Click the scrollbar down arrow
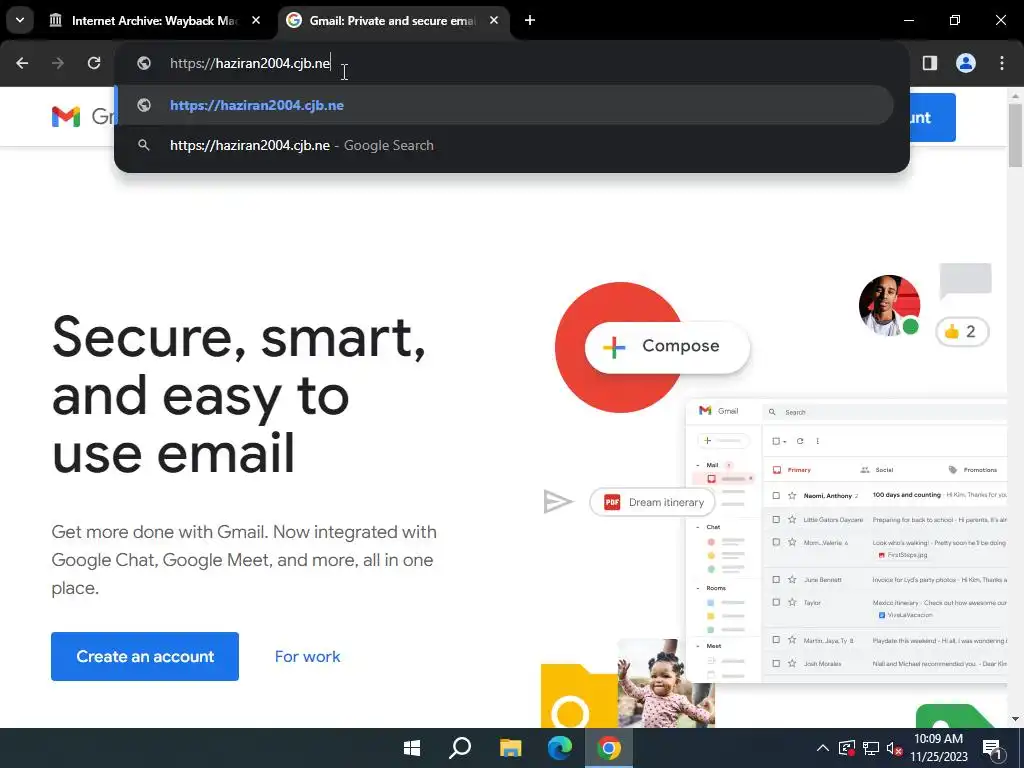Screen dimensions: 1024x768 pos(1015,719)
